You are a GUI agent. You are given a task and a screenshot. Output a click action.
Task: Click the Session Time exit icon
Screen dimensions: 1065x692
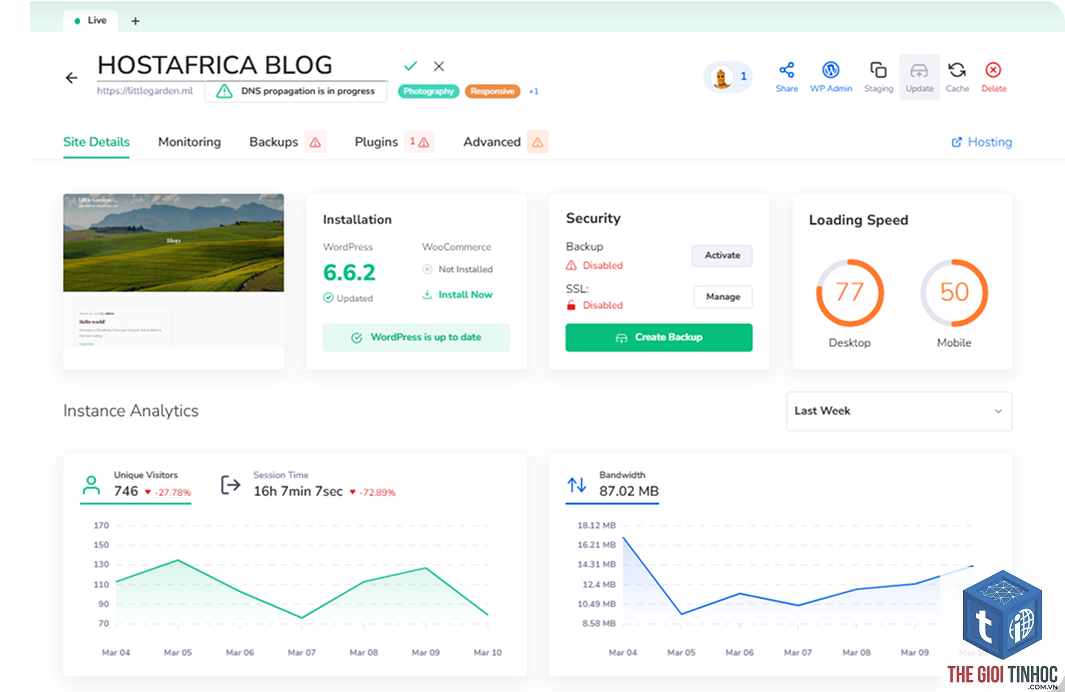click(231, 485)
